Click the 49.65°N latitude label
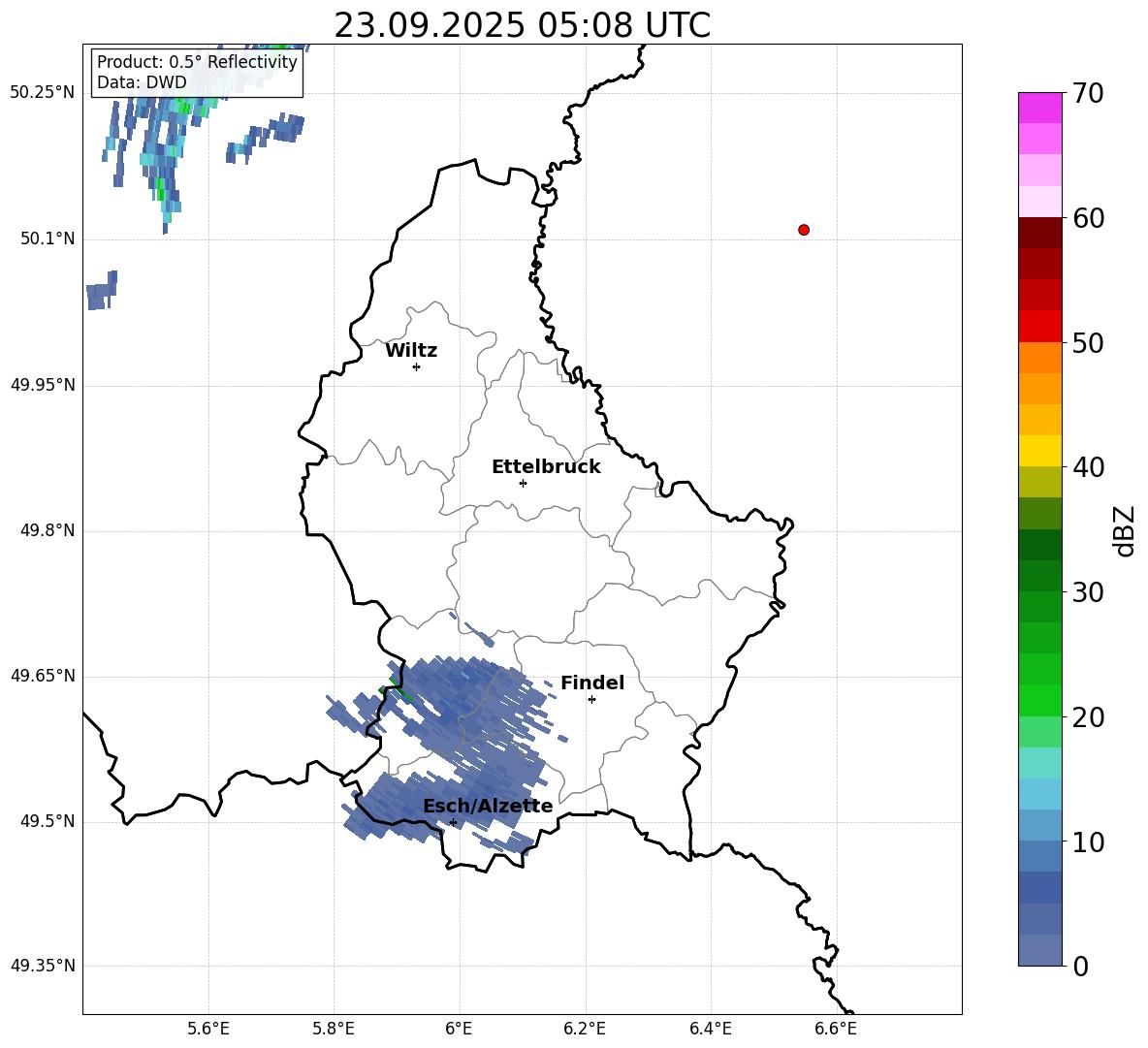 coord(43,676)
